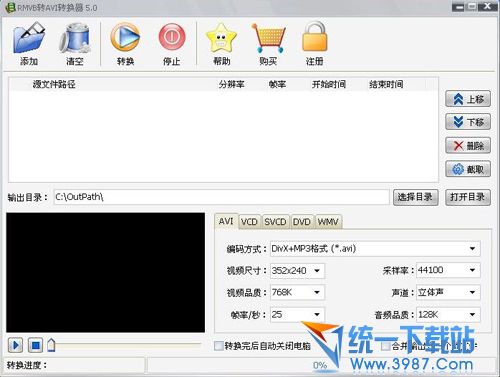Click the 打开目录 open-directory button
The height and width of the screenshot is (377, 500).
[468, 197]
